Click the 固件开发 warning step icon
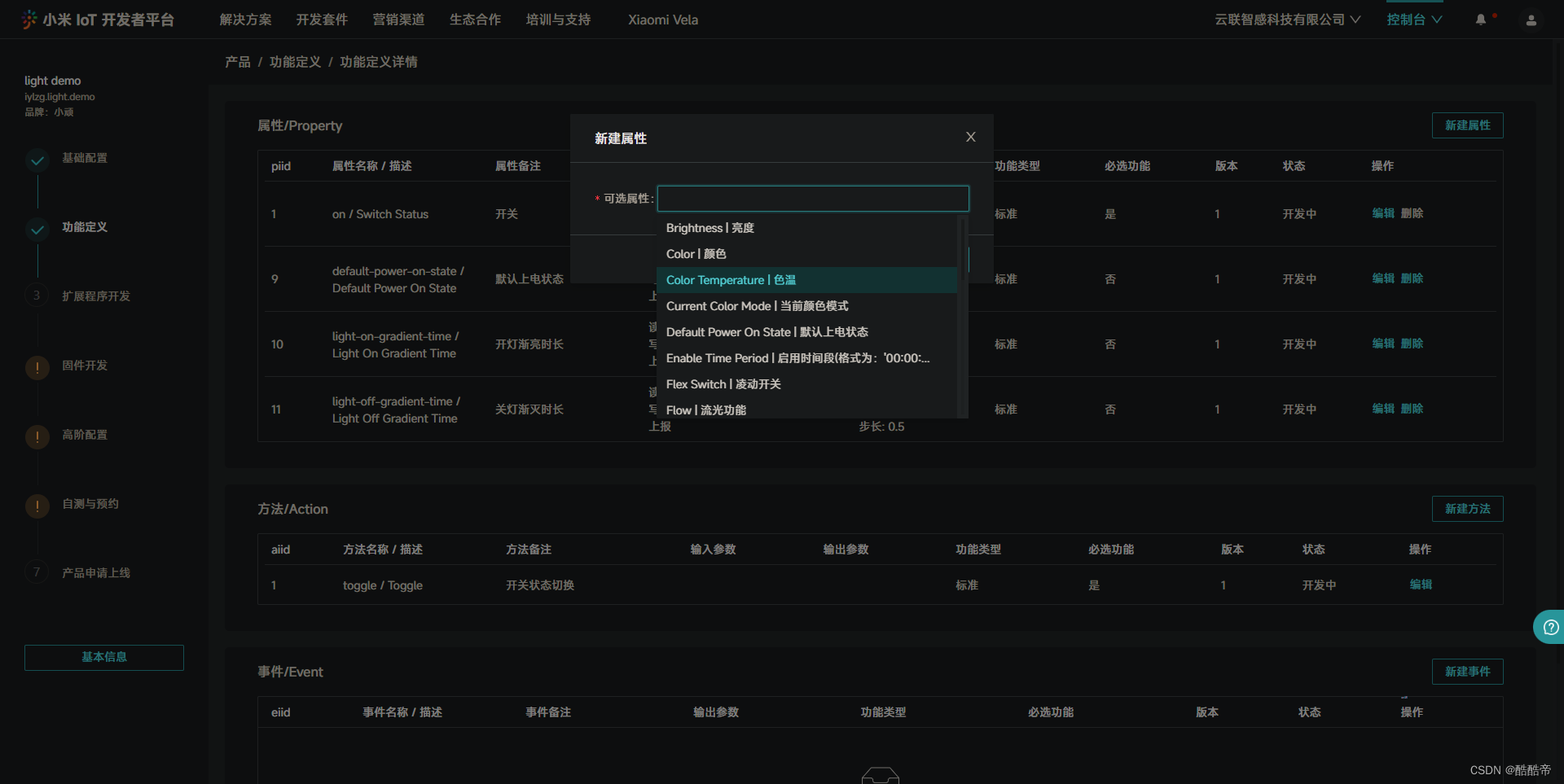Image resolution: width=1564 pixels, height=784 pixels. click(x=37, y=368)
